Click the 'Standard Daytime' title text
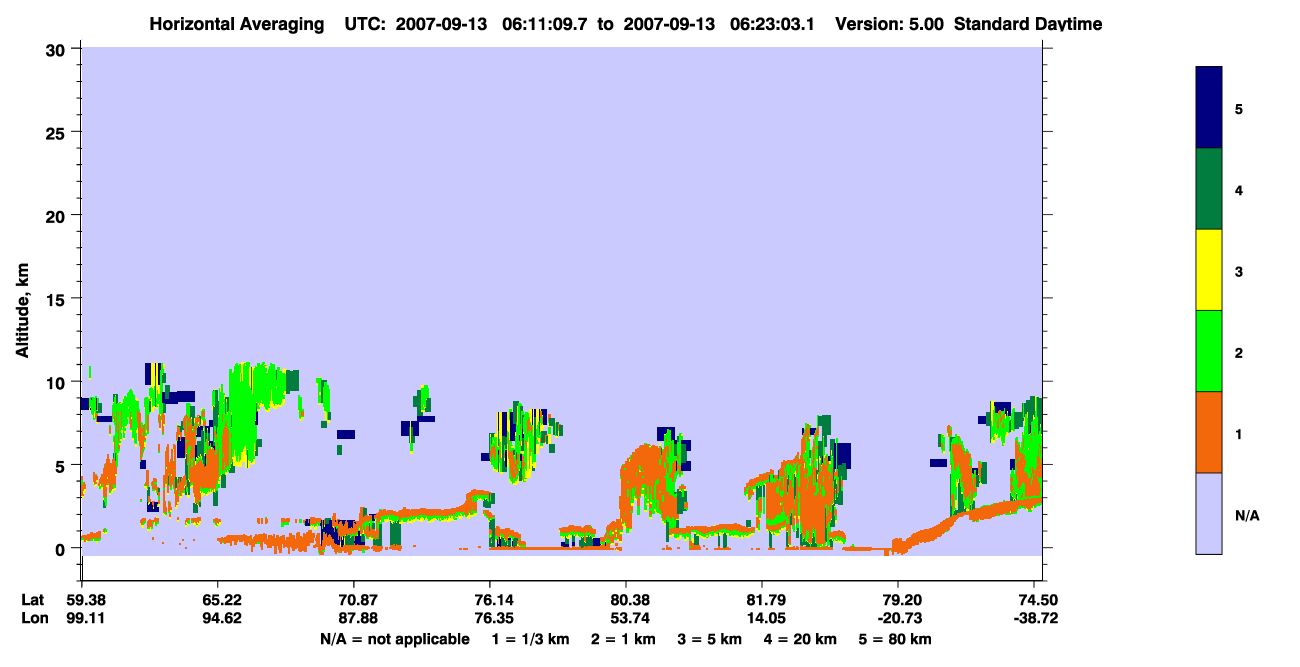 [1028, 24]
